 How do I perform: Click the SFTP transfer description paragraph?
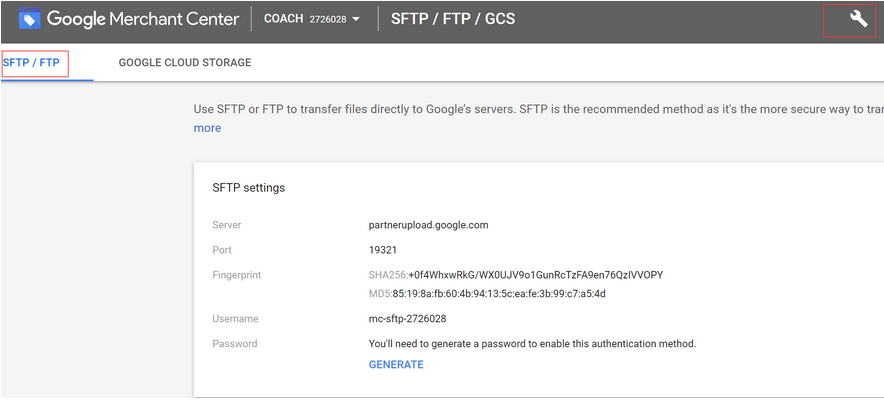click(538, 118)
